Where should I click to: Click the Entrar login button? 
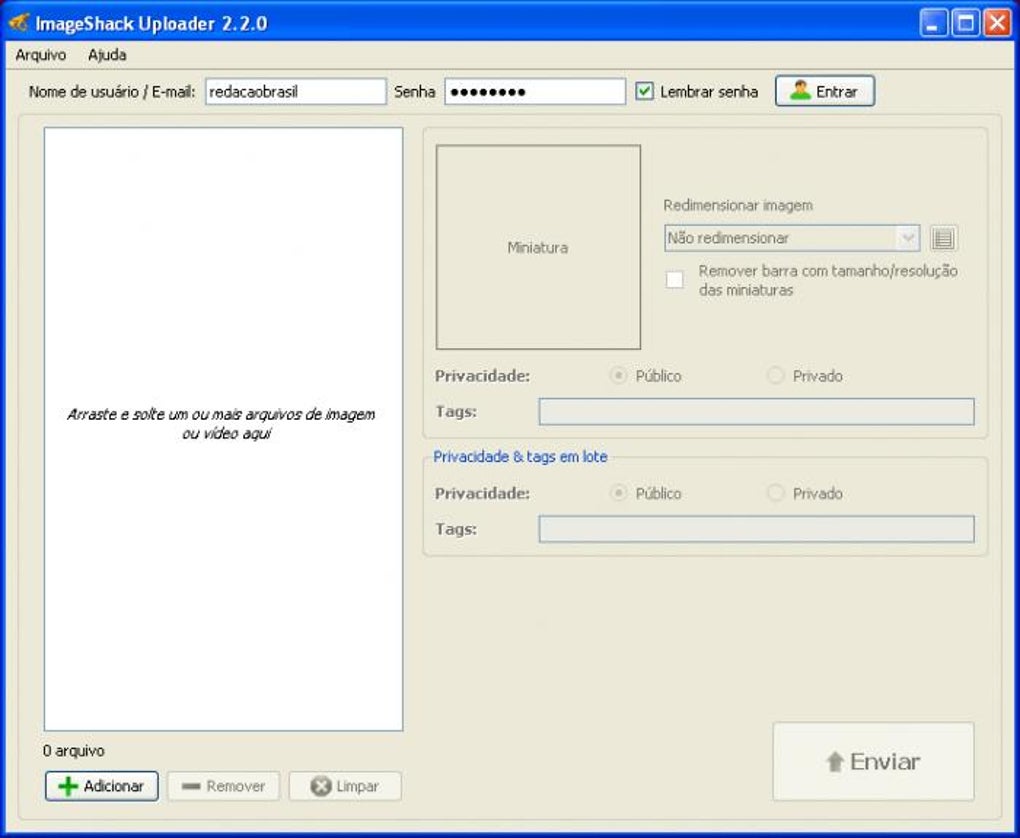coord(825,91)
